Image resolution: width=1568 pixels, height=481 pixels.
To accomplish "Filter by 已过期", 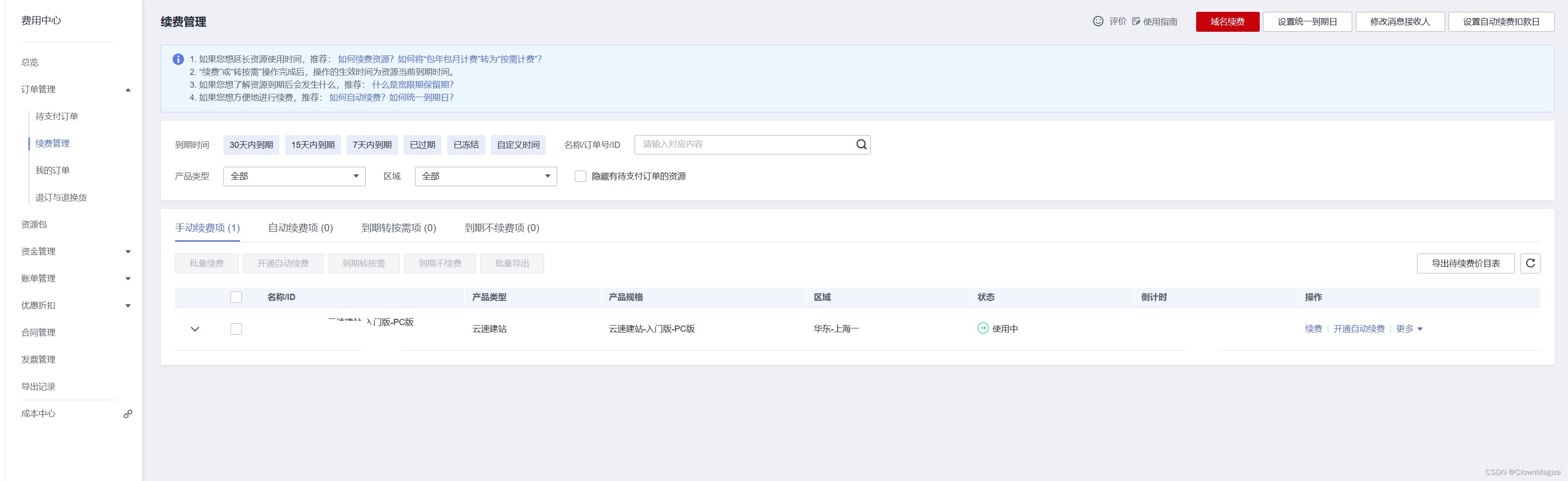I will [423, 145].
